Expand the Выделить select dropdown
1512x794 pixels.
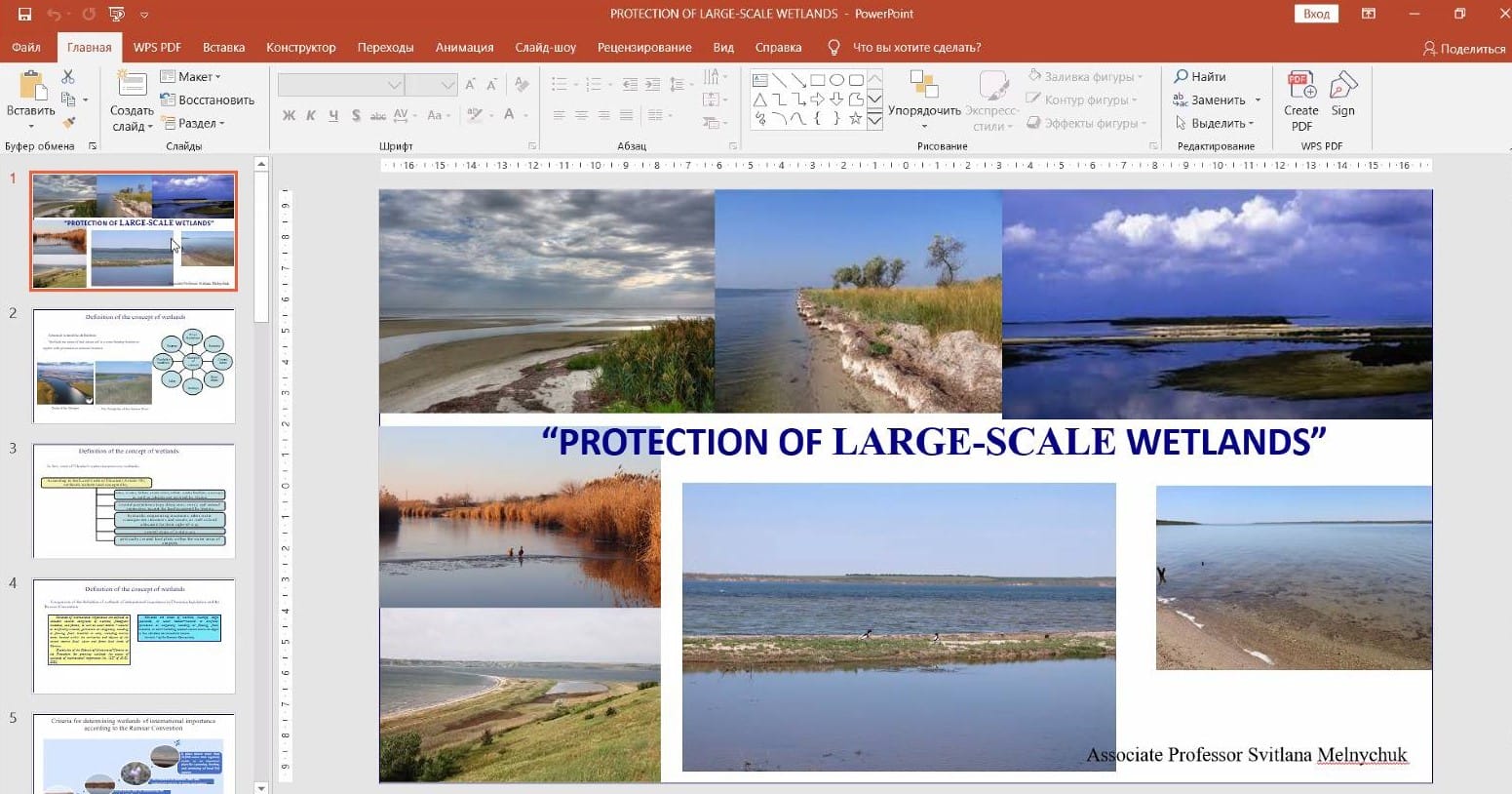pyautogui.click(x=1218, y=123)
